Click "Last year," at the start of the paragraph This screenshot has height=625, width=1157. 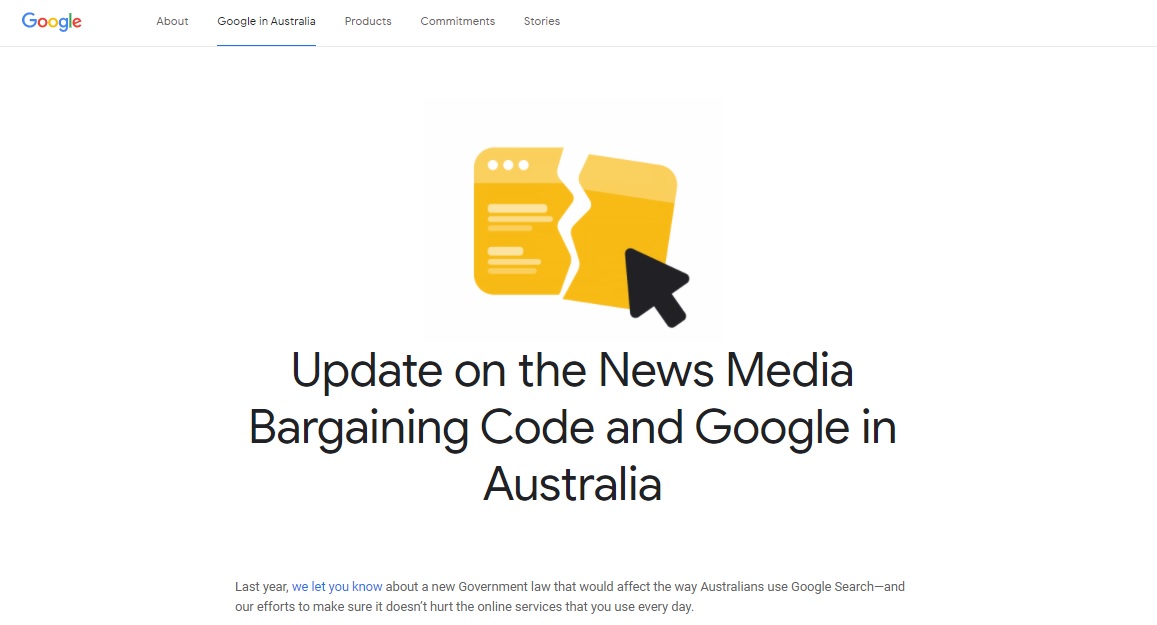coord(261,587)
